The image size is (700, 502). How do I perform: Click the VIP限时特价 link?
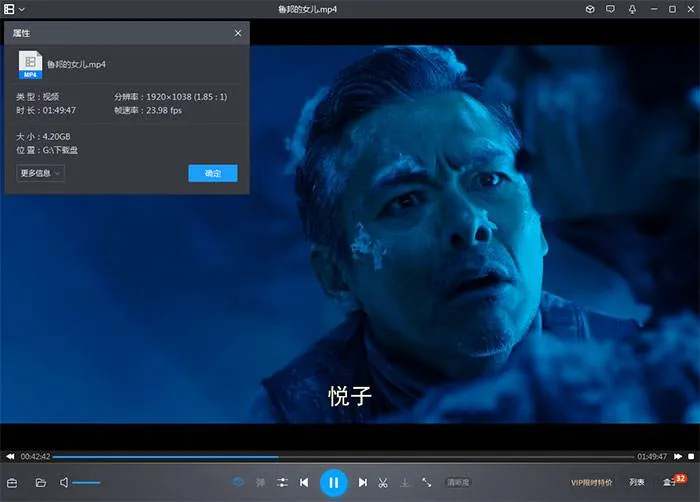tap(592, 483)
